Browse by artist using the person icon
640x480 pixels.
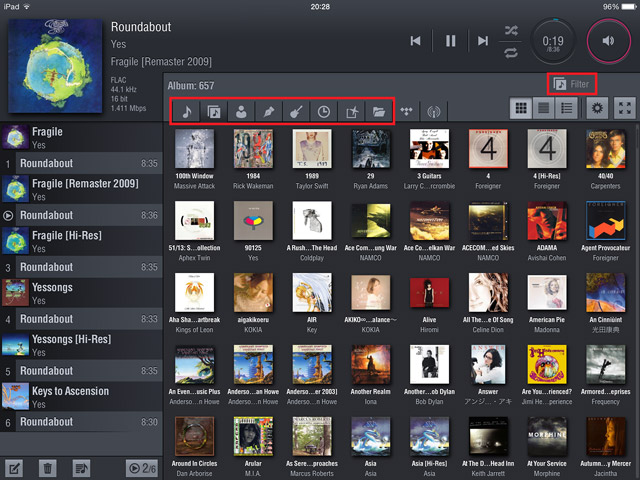242,112
